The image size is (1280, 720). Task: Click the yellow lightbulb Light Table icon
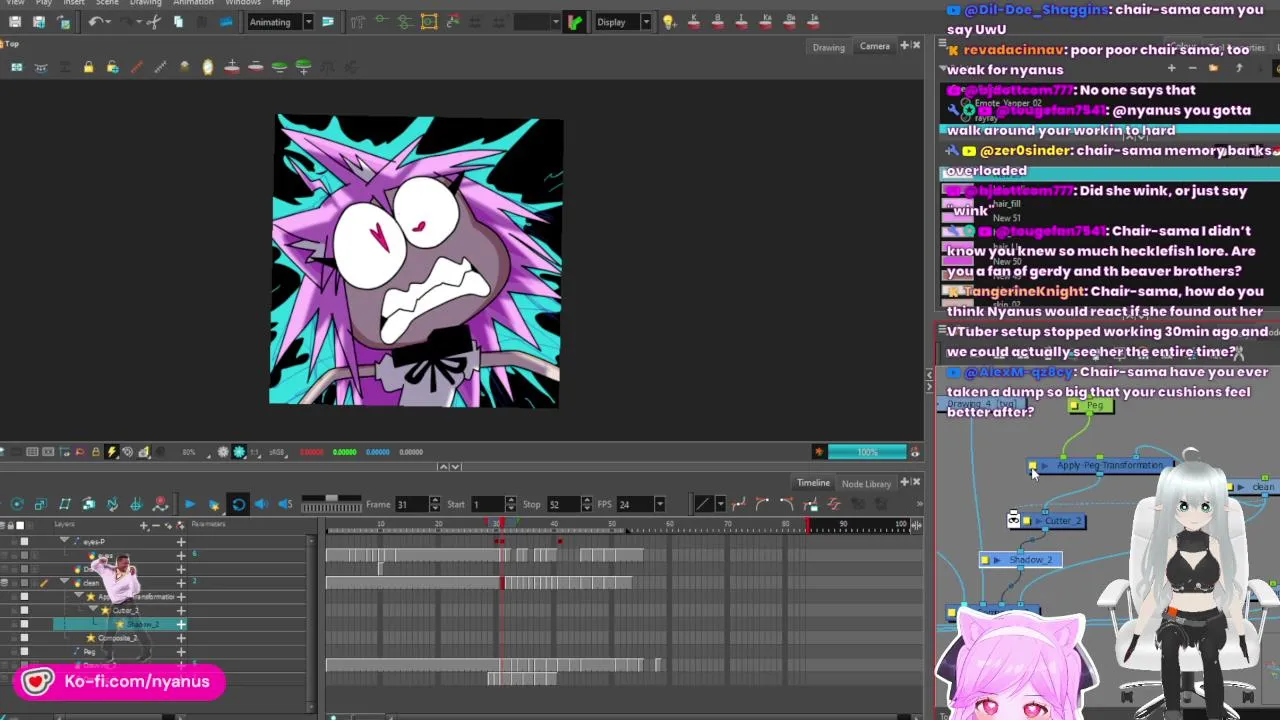[669, 22]
